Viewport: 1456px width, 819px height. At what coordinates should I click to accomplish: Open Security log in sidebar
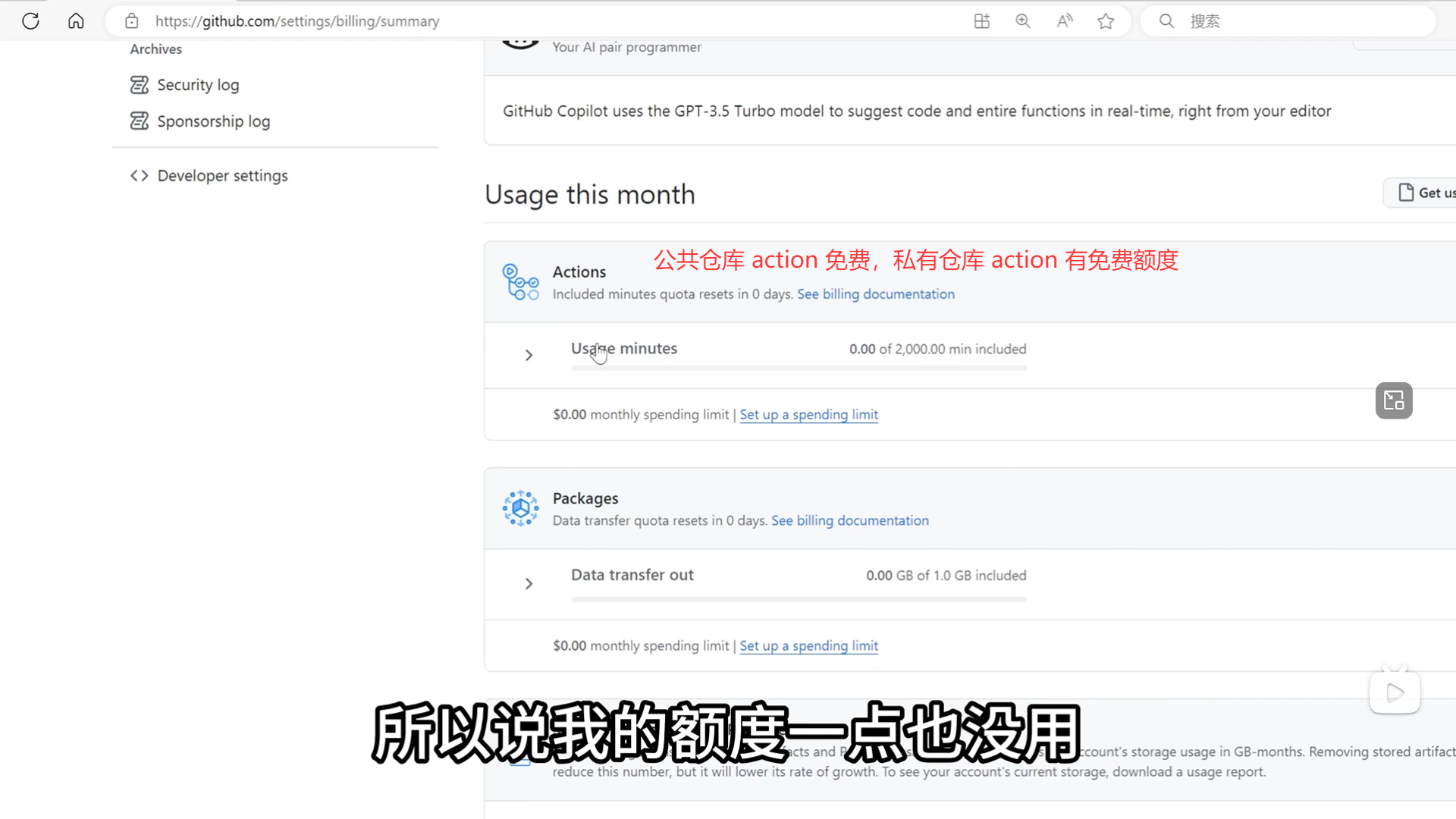(x=197, y=85)
